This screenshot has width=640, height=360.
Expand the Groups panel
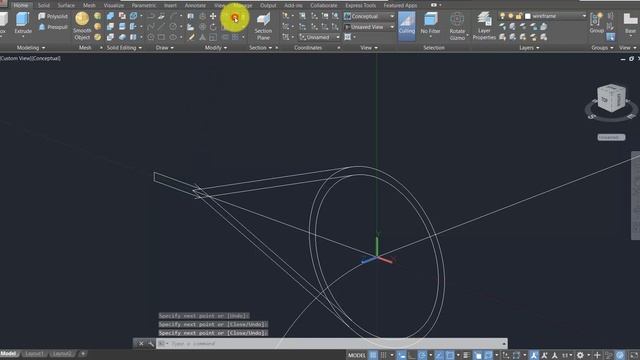tap(602, 48)
